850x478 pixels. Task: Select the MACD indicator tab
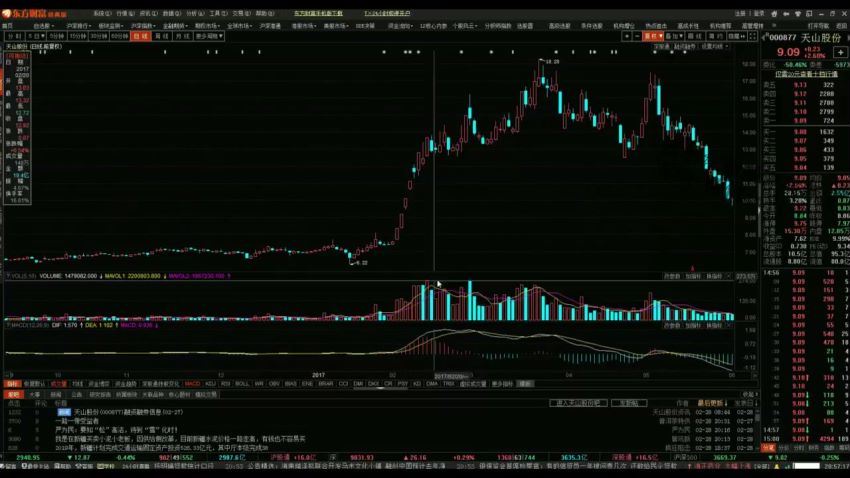(192, 384)
